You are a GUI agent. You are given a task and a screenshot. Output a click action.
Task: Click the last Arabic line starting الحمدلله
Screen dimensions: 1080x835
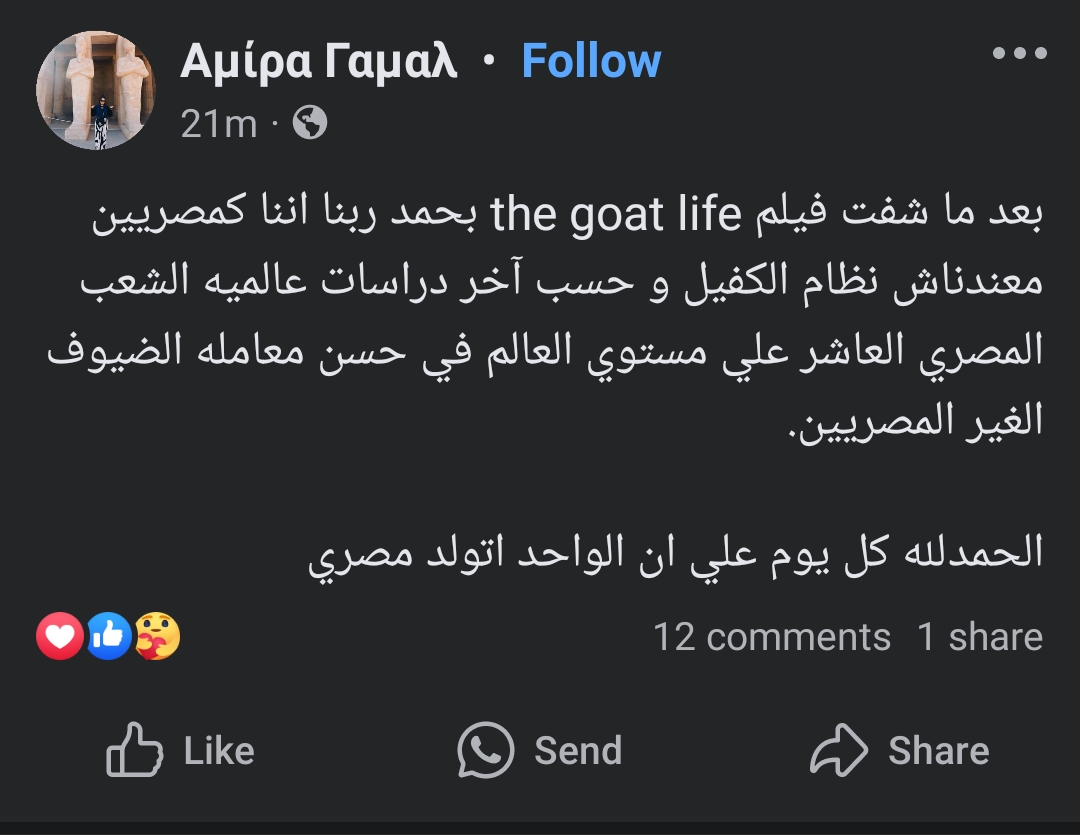(x=676, y=552)
